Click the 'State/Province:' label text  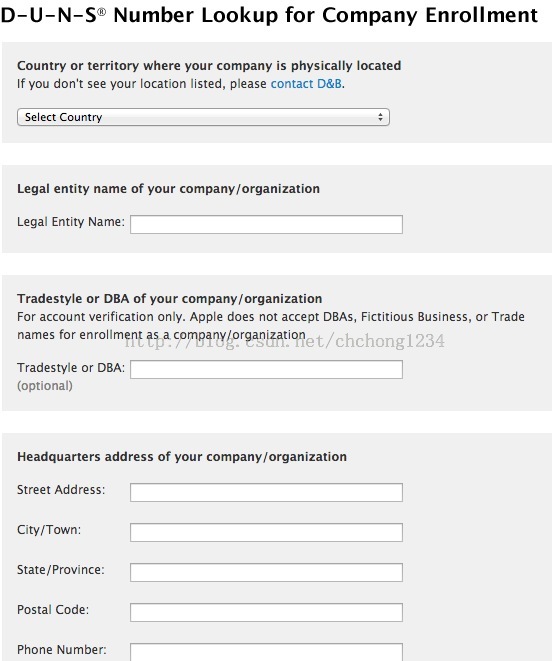pyautogui.click(x=61, y=570)
